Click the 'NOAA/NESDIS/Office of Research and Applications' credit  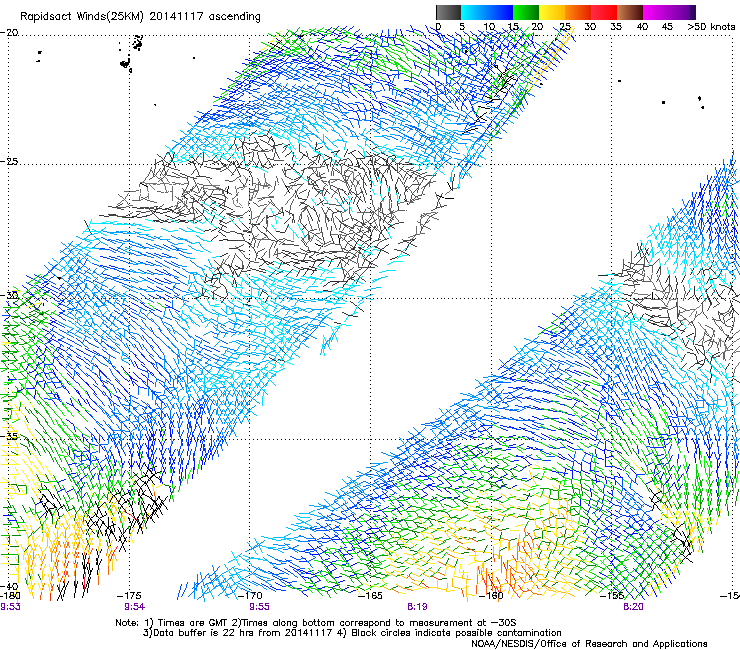tap(589, 644)
